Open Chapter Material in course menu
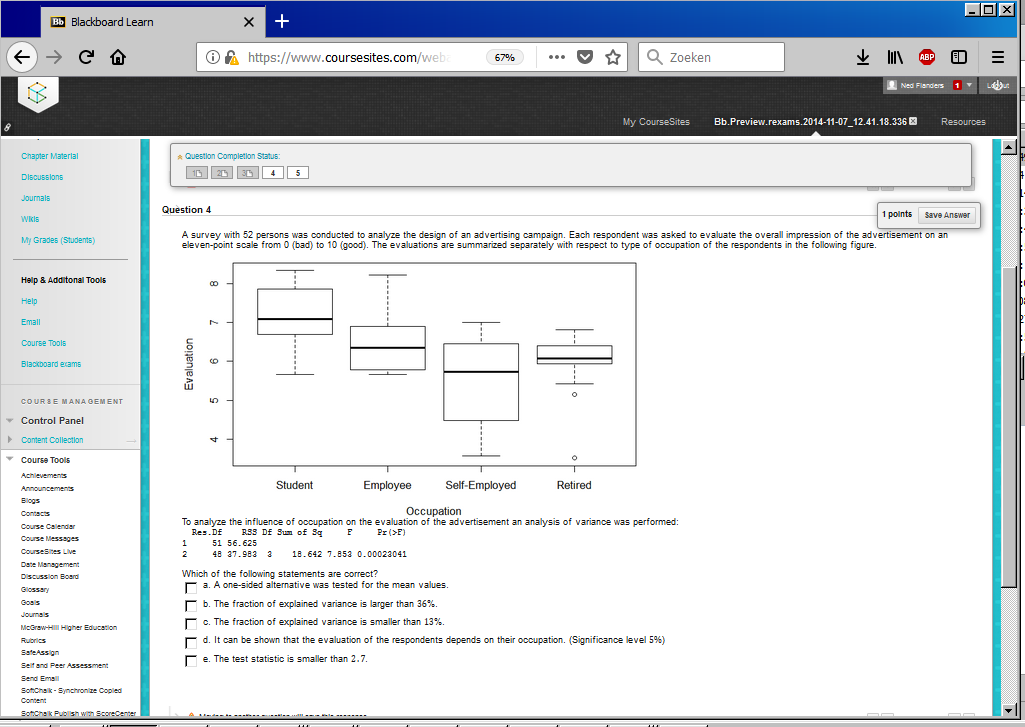The width and height of the screenshot is (1025, 727). (x=50, y=156)
